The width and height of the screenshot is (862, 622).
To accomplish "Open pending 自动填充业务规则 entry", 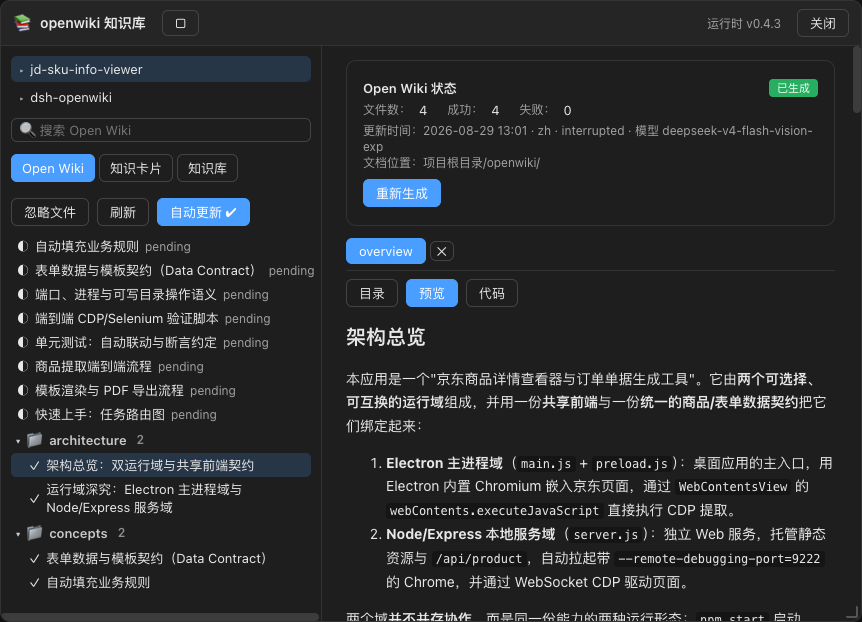I will click(113, 246).
